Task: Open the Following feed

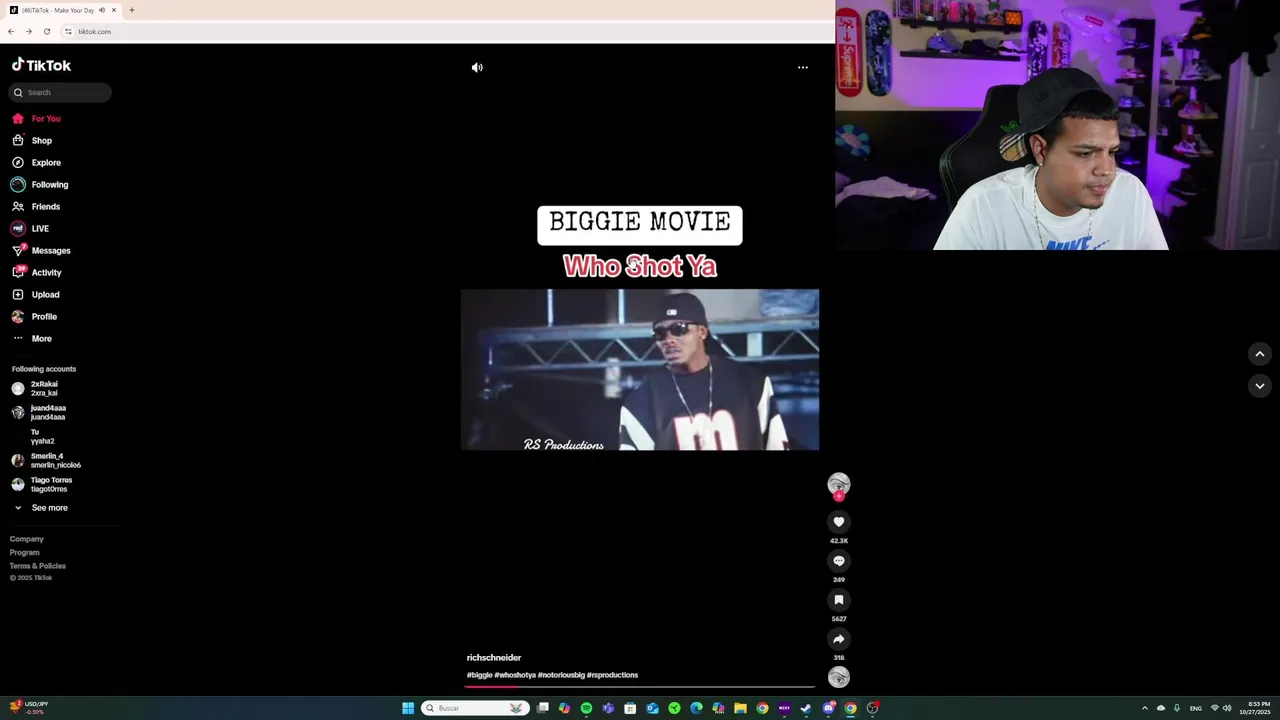Action: pos(40,184)
